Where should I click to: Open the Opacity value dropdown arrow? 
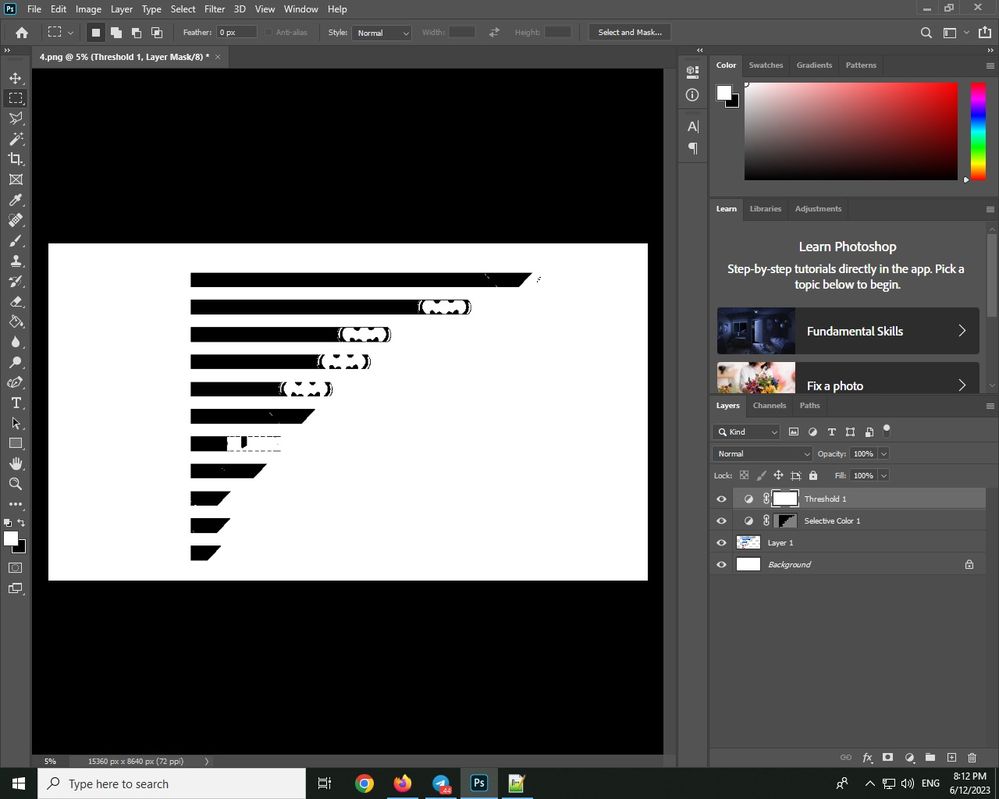point(884,454)
